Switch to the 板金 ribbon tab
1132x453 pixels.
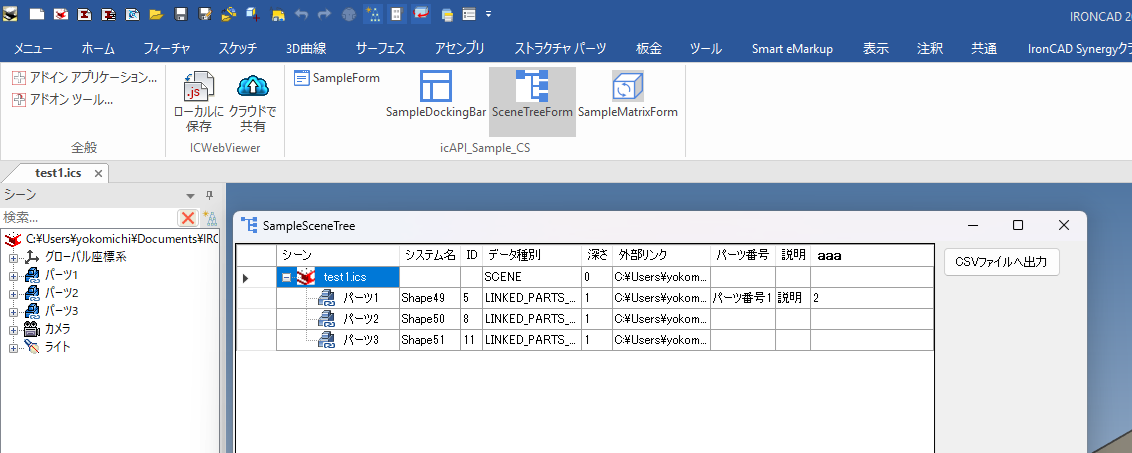[x=648, y=48]
